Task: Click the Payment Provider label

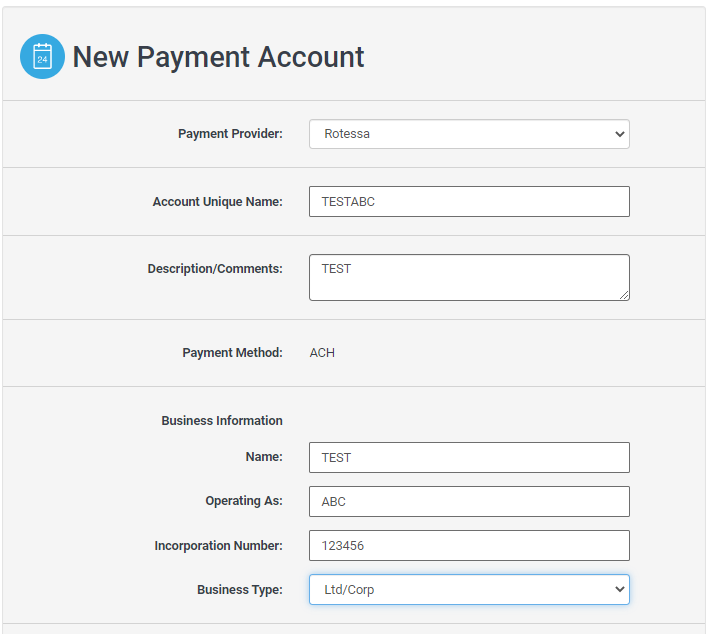Action: coord(230,134)
